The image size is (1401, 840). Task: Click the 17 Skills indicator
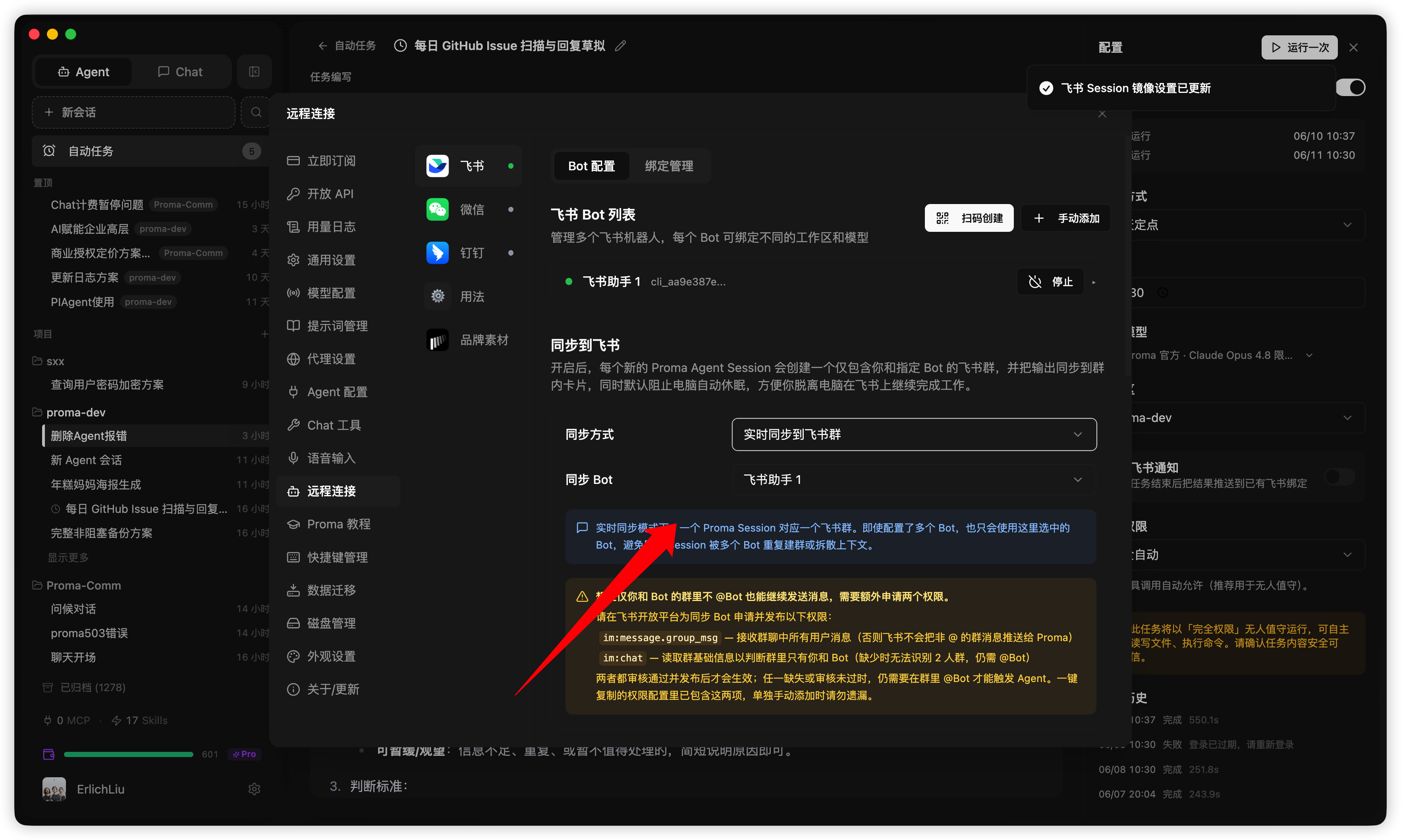139,720
